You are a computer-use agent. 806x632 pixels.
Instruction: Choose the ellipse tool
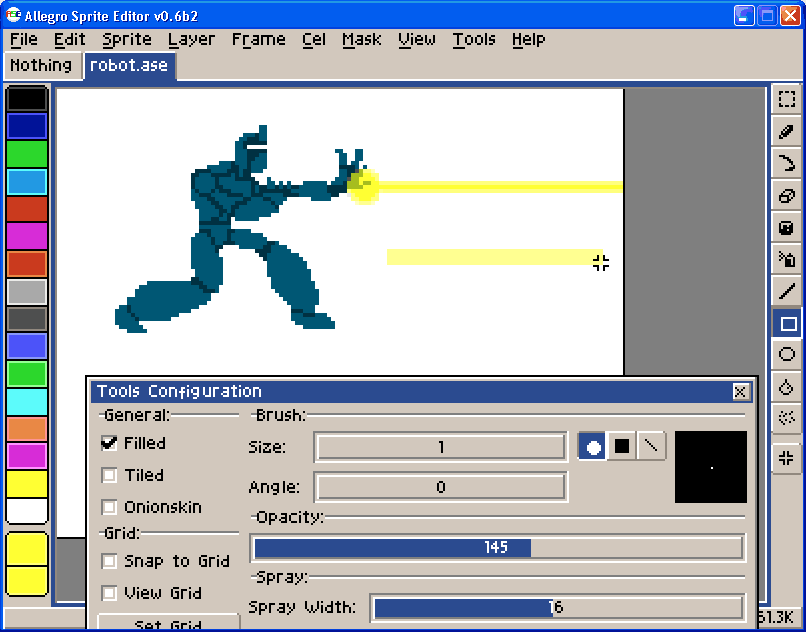786,355
